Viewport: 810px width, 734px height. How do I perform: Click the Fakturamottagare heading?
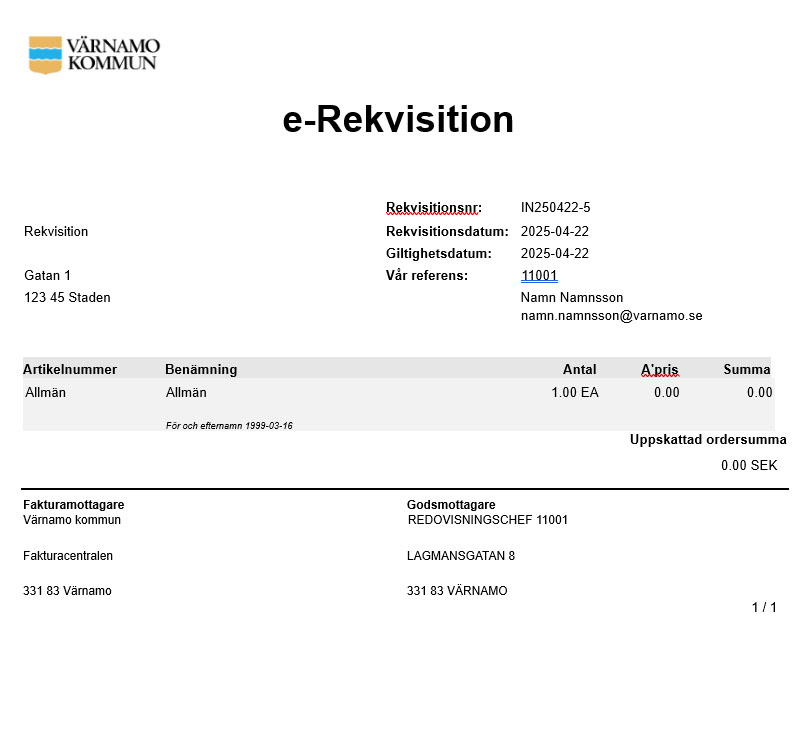pyautogui.click(x=74, y=505)
